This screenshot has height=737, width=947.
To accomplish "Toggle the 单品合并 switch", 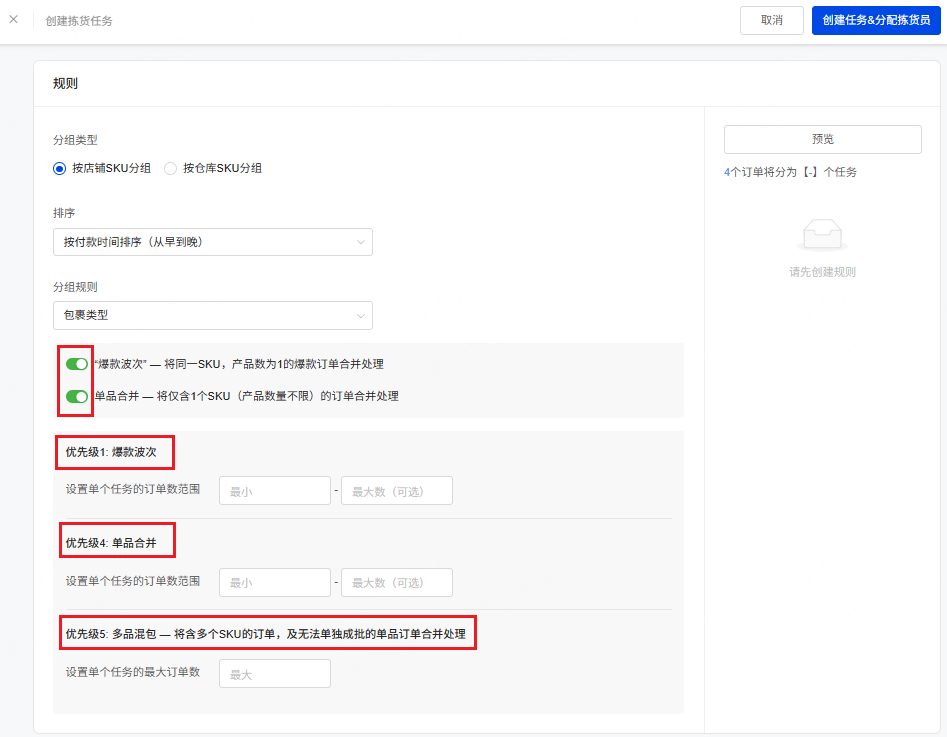I will tap(77, 396).
